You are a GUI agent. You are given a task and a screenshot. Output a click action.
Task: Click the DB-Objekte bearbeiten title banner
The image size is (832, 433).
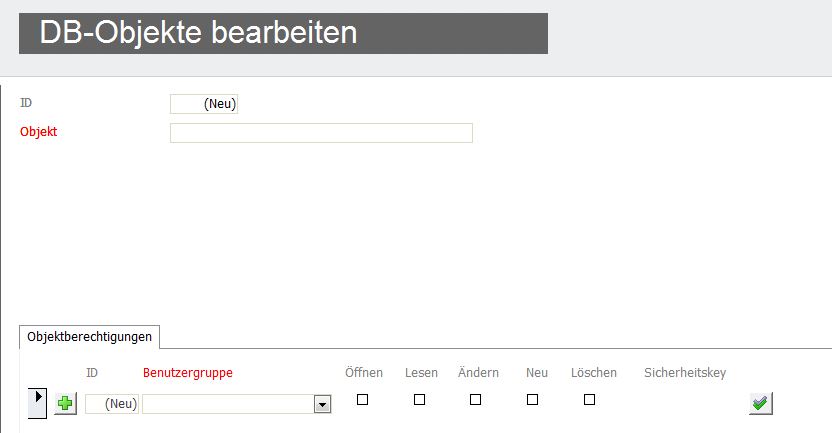tap(283, 33)
